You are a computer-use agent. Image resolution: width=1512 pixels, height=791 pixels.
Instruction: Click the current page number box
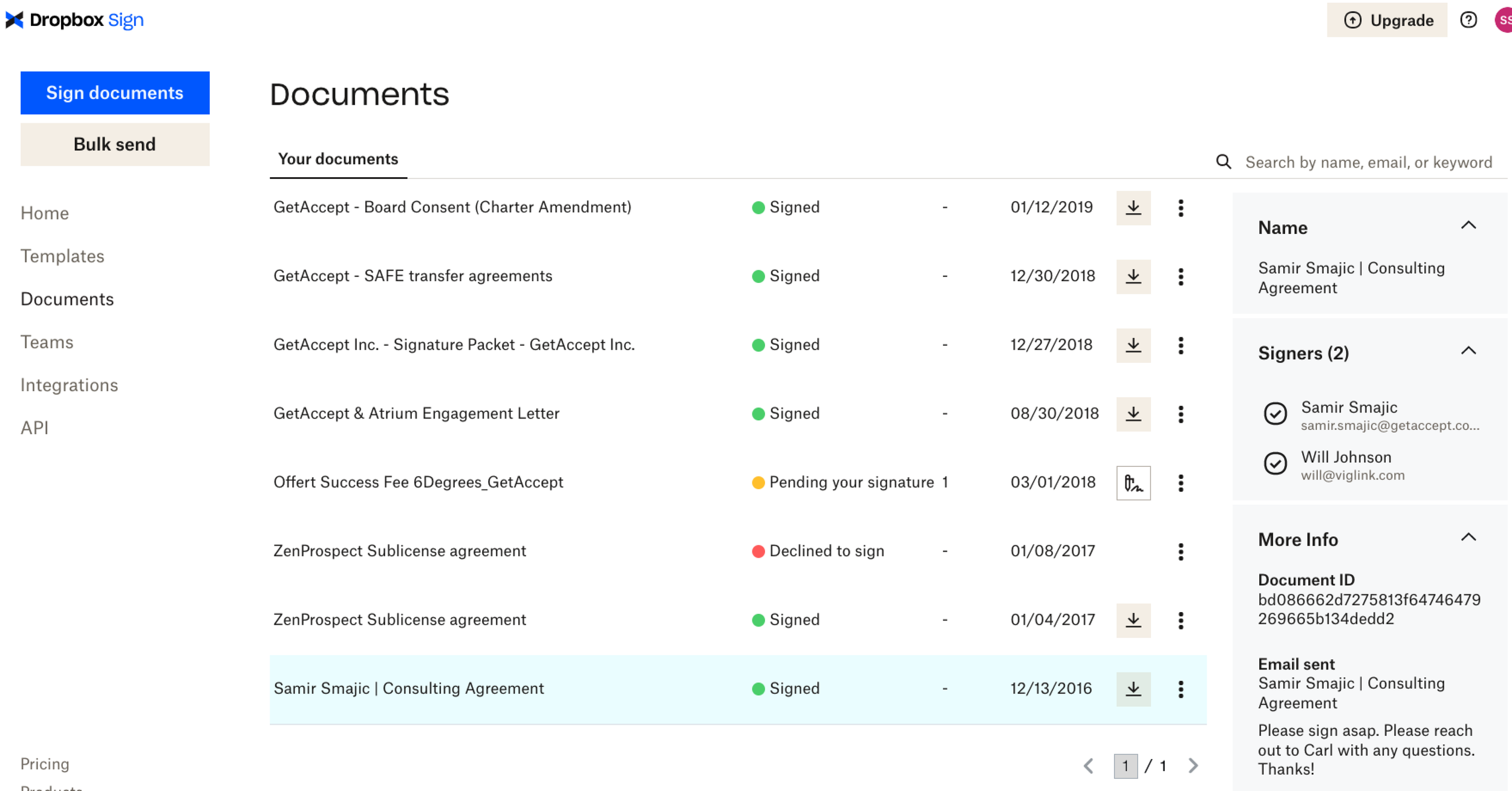(x=1126, y=766)
